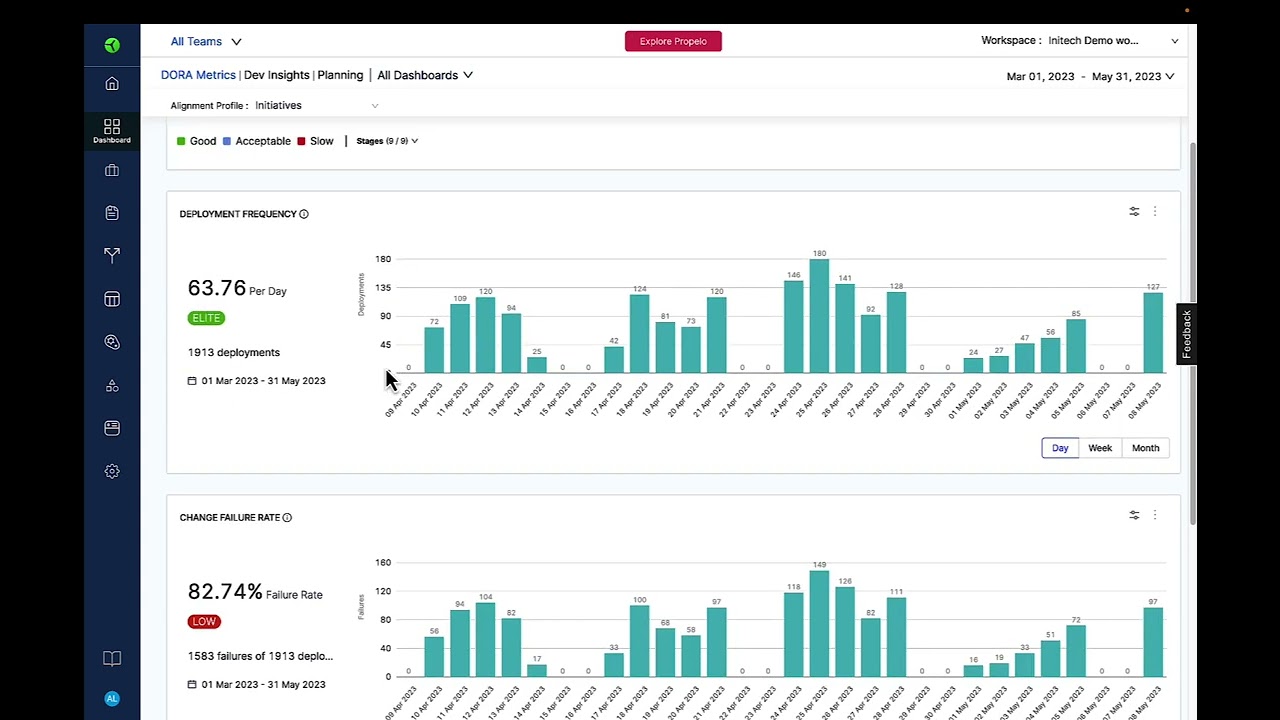Show Change Failure Rate info icon
This screenshot has height=720, width=1280.
tap(287, 518)
